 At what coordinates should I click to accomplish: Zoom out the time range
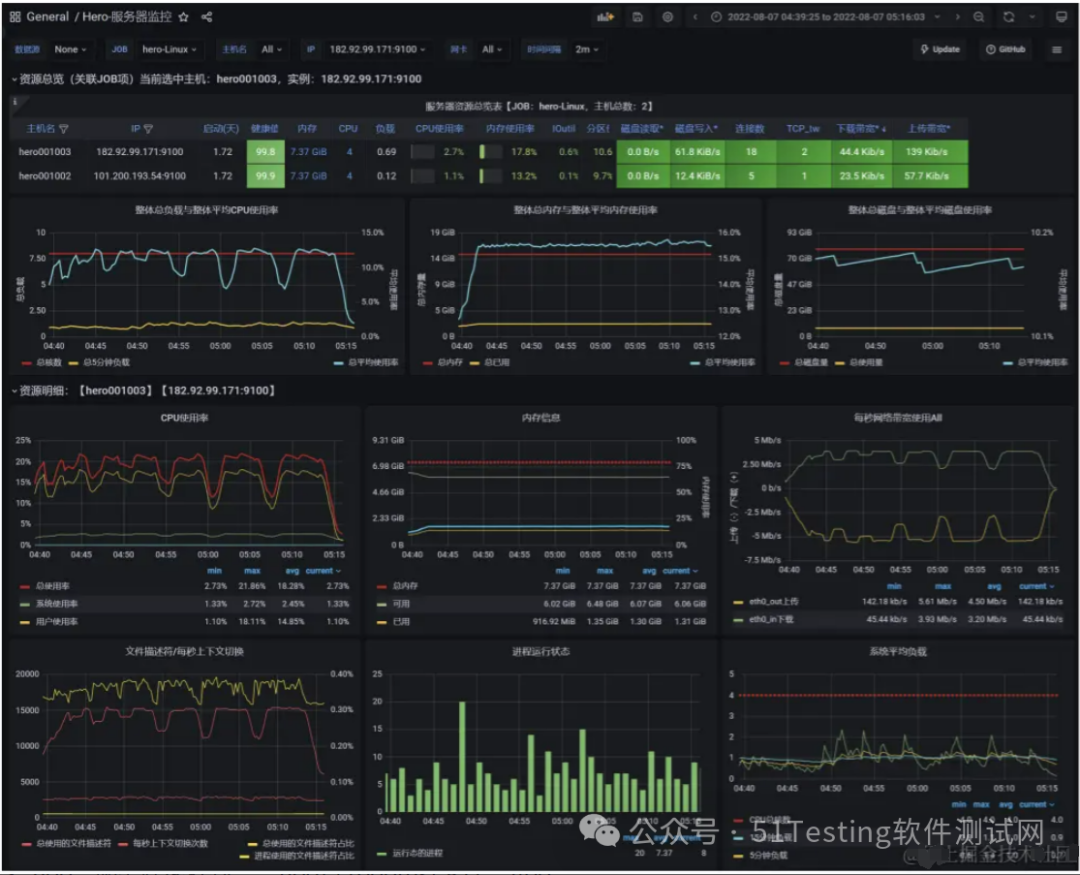[979, 17]
